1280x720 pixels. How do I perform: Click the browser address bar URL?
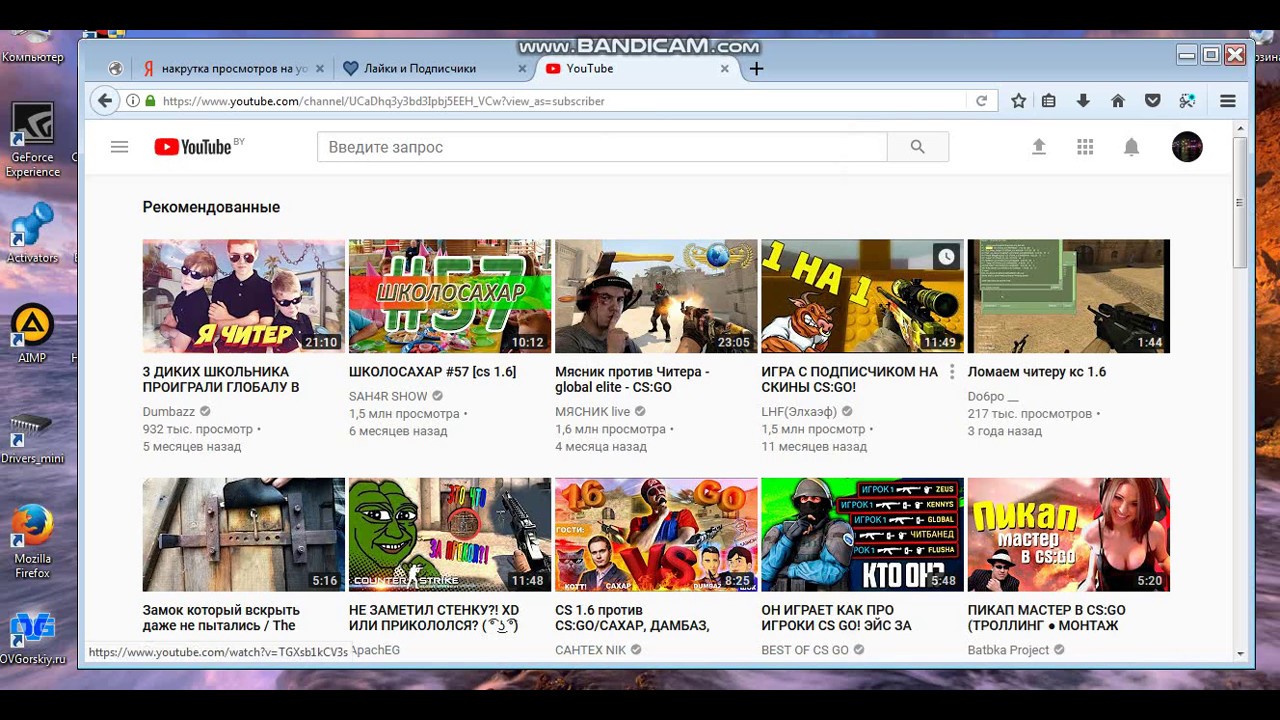[x=384, y=101]
